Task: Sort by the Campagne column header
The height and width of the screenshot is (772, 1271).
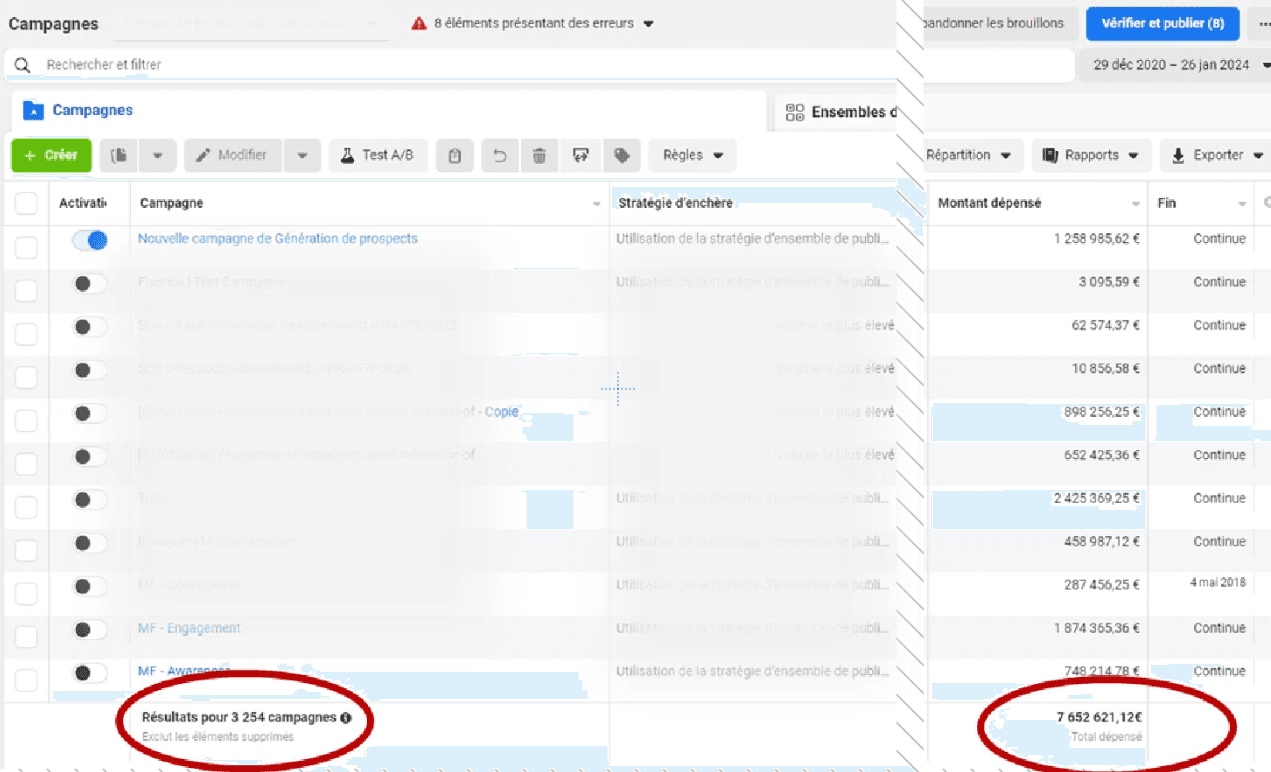Action: (x=370, y=203)
